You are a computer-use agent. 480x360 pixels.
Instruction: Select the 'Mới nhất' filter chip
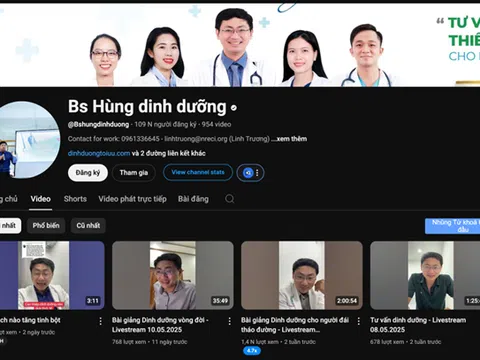tap(10, 226)
